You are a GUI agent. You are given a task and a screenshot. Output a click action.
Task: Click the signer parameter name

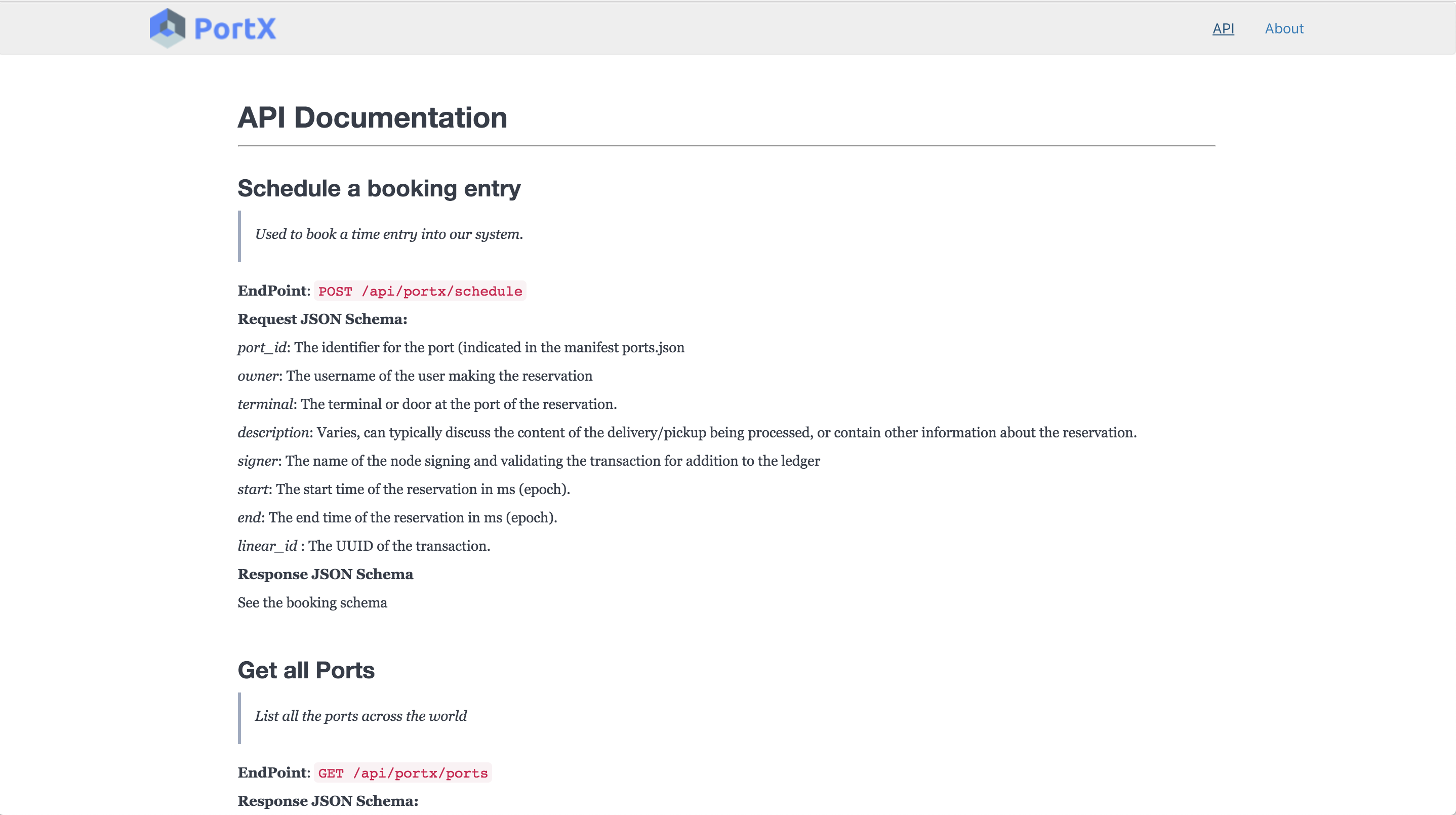point(258,461)
